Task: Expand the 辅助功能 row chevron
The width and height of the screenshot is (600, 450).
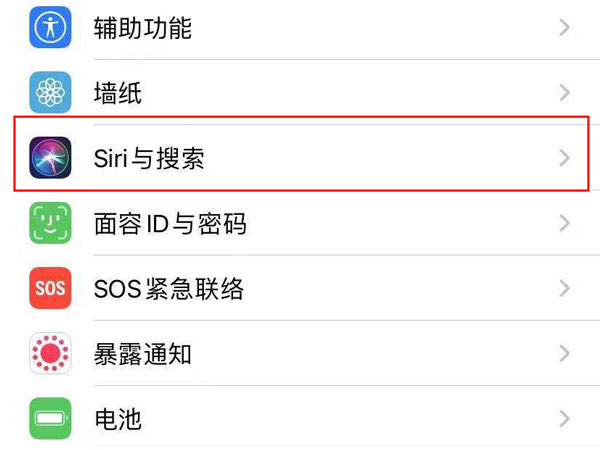Action: tap(565, 28)
